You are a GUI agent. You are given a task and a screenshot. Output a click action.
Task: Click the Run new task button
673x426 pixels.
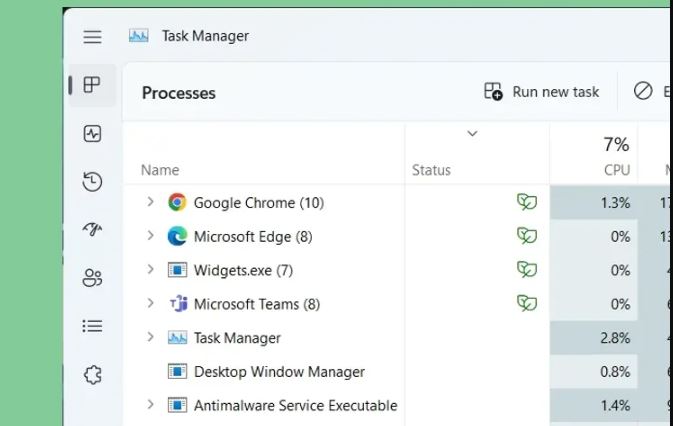(541, 91)
